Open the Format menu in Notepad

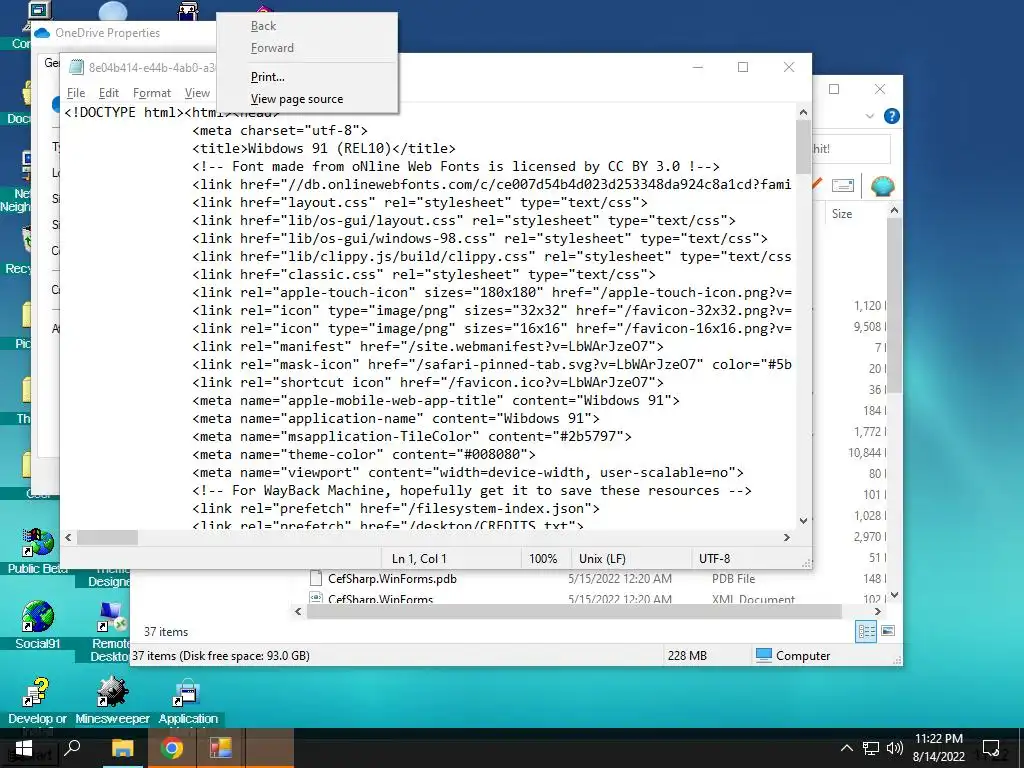[152, 93]
